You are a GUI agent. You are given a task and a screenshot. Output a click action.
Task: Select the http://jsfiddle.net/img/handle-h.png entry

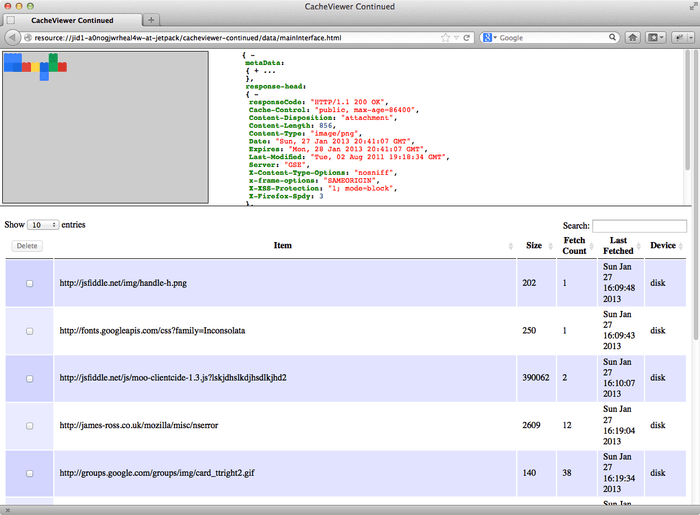point(123,283)
